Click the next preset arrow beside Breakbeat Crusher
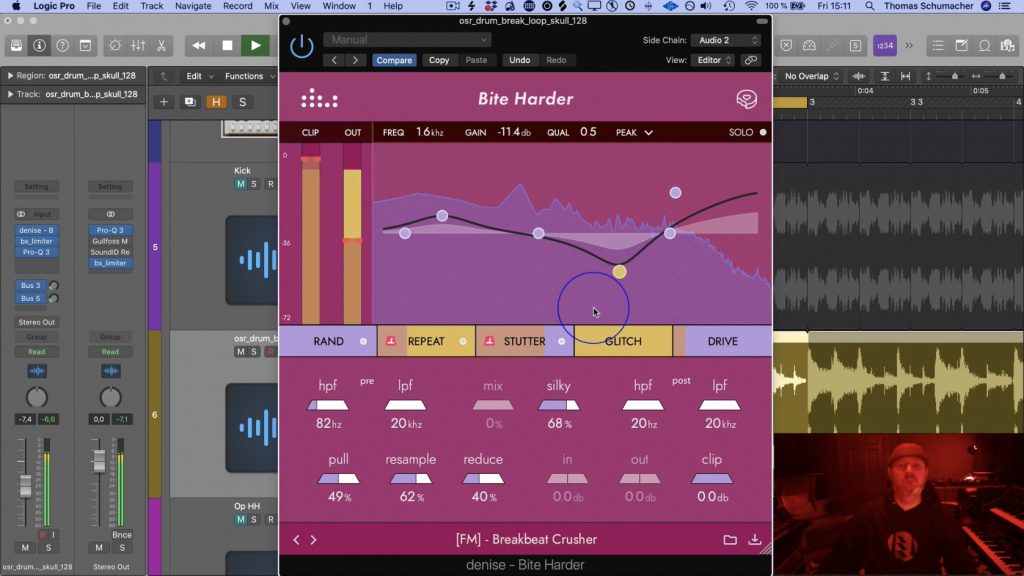This screenshot has height=576, width=1024. pos(313,539)
